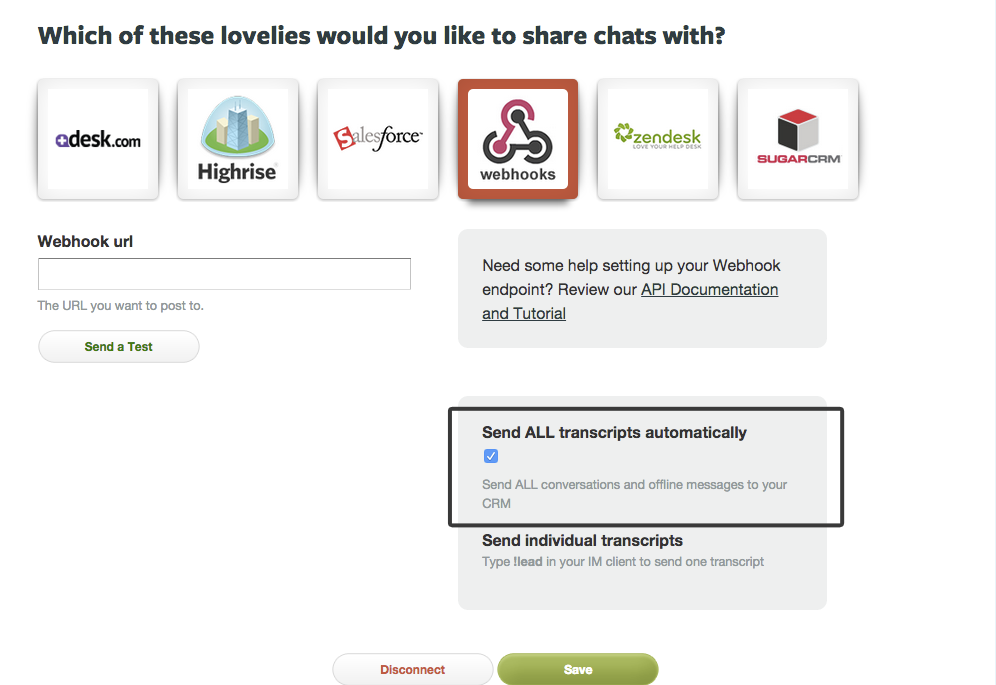This screenshot has height=685, width=996.
Task: Choose the Highrise integration tile
Action: pyautogui.click(x=238, y=139)
